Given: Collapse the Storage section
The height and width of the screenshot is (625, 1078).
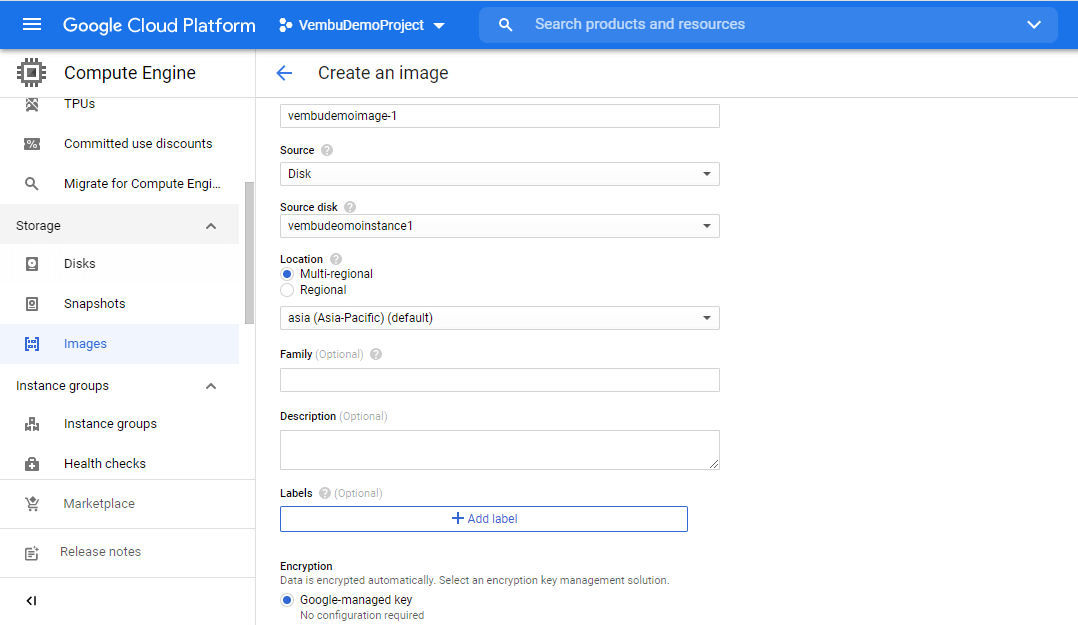Looking at the screenshot, I should (x=211, y=226).
